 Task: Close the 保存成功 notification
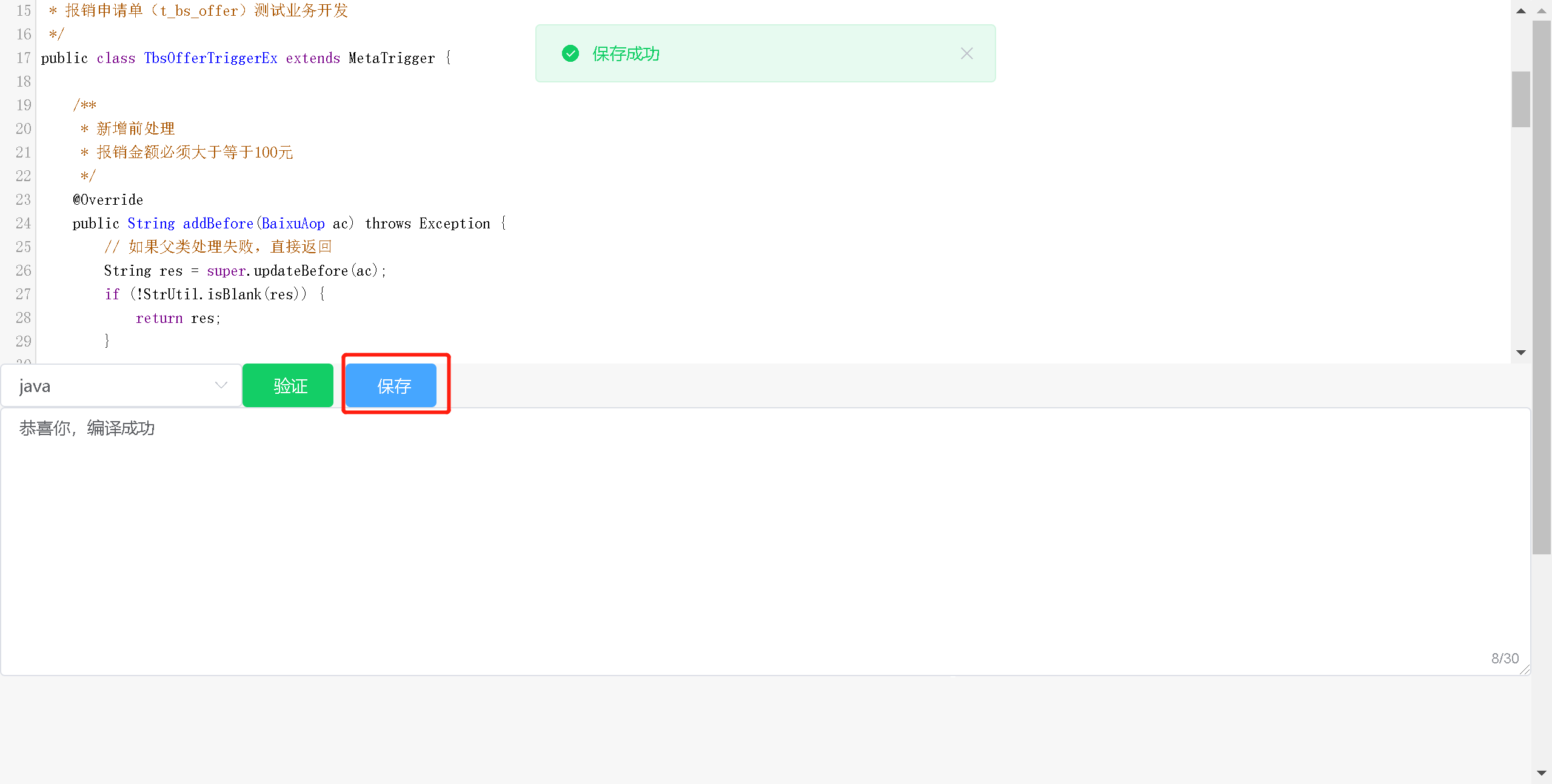click(x=966, y=54)
